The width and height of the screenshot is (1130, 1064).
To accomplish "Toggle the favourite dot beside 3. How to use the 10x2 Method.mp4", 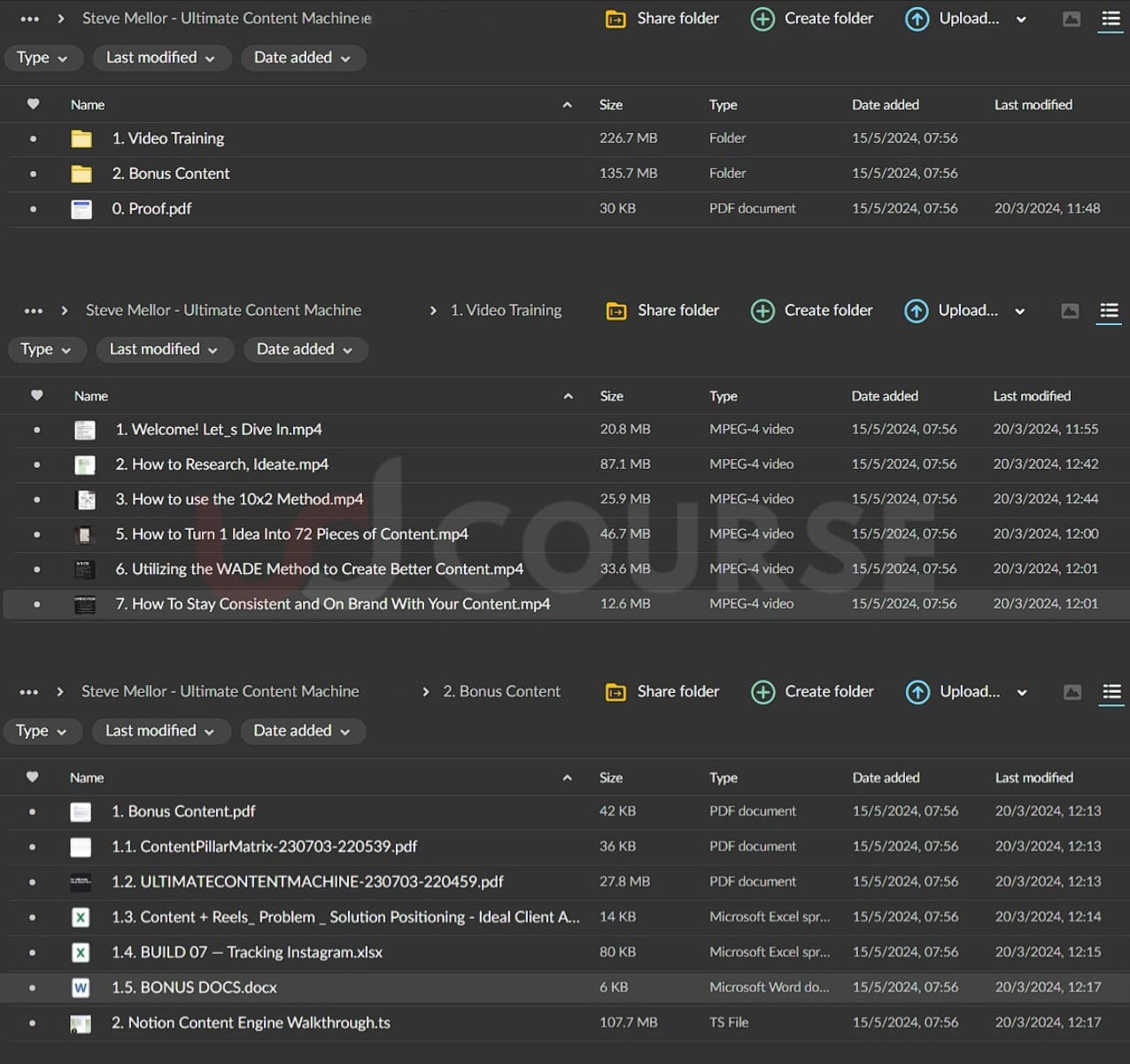I will click(37, 500).
